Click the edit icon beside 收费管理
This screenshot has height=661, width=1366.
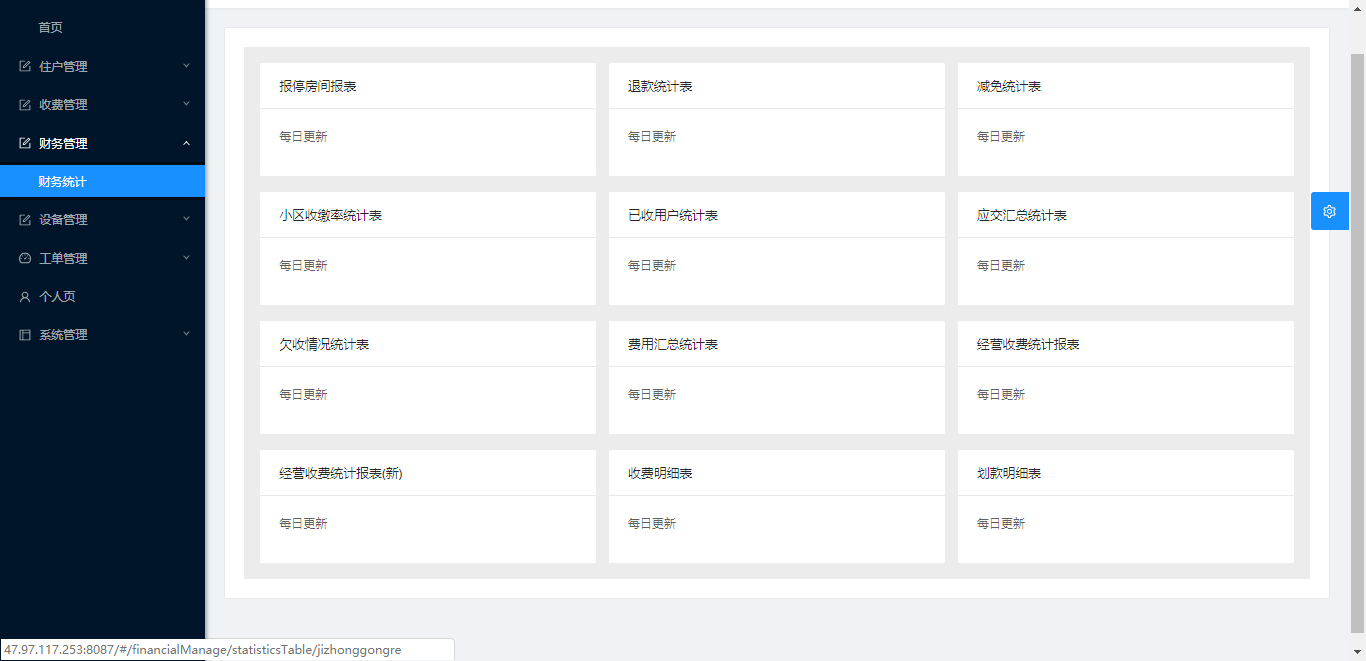(25, 105)
